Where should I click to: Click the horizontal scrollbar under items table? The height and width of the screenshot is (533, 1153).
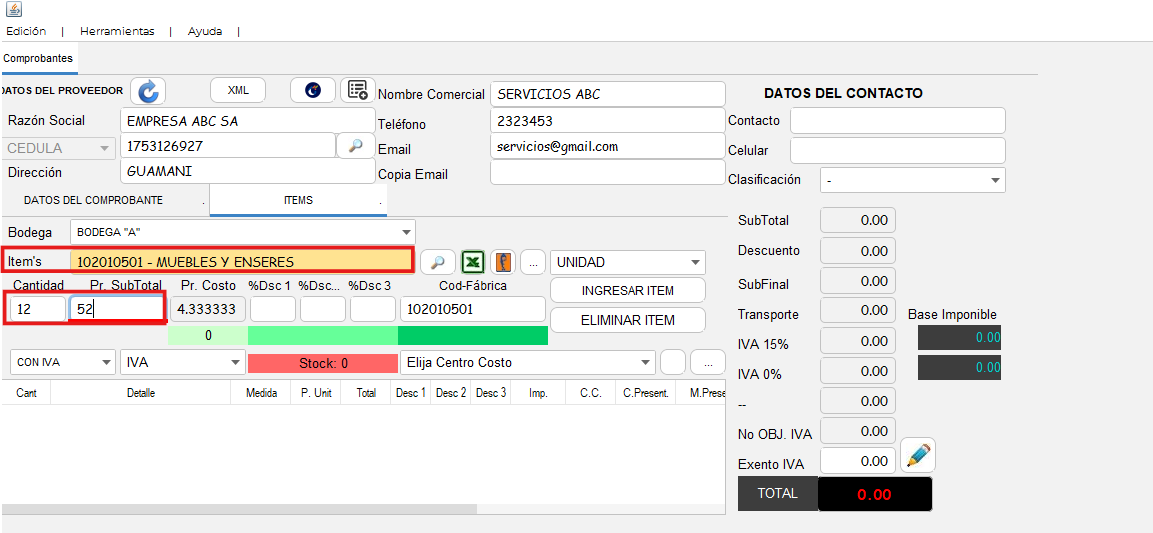(200, 510)
